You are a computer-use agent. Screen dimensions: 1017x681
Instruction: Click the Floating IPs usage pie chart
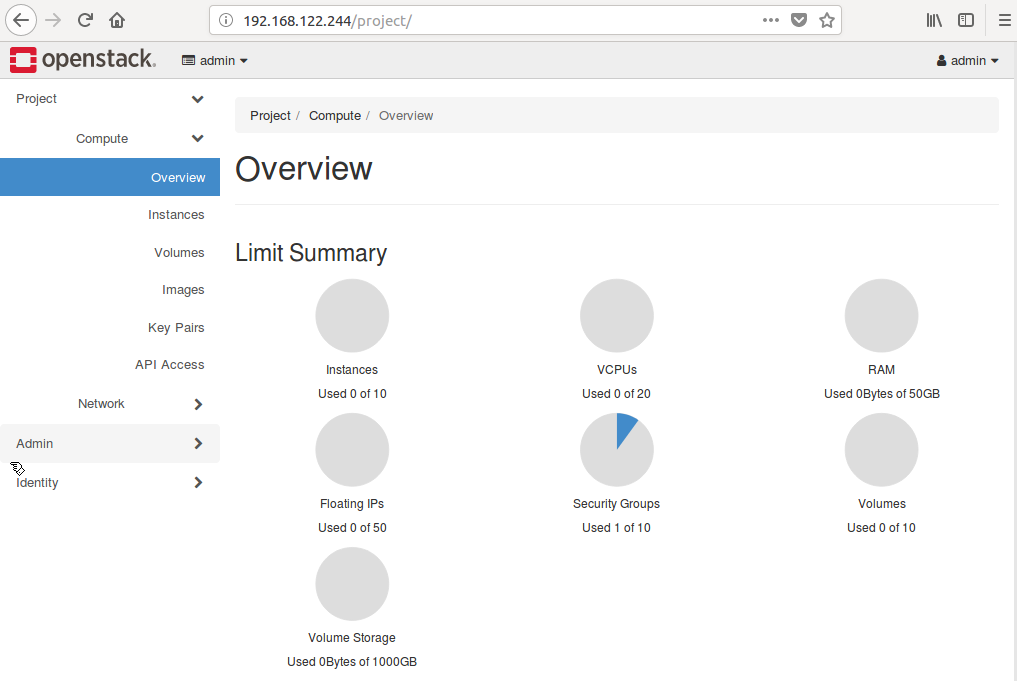coord(352,450)
